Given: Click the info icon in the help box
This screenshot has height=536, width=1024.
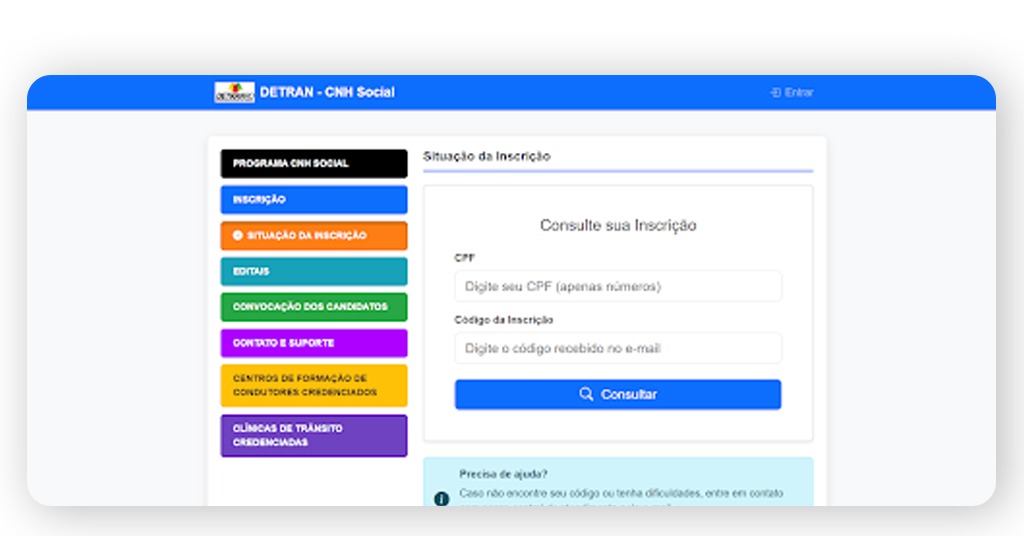Looking at the screenshot, I should click(441, 498).
